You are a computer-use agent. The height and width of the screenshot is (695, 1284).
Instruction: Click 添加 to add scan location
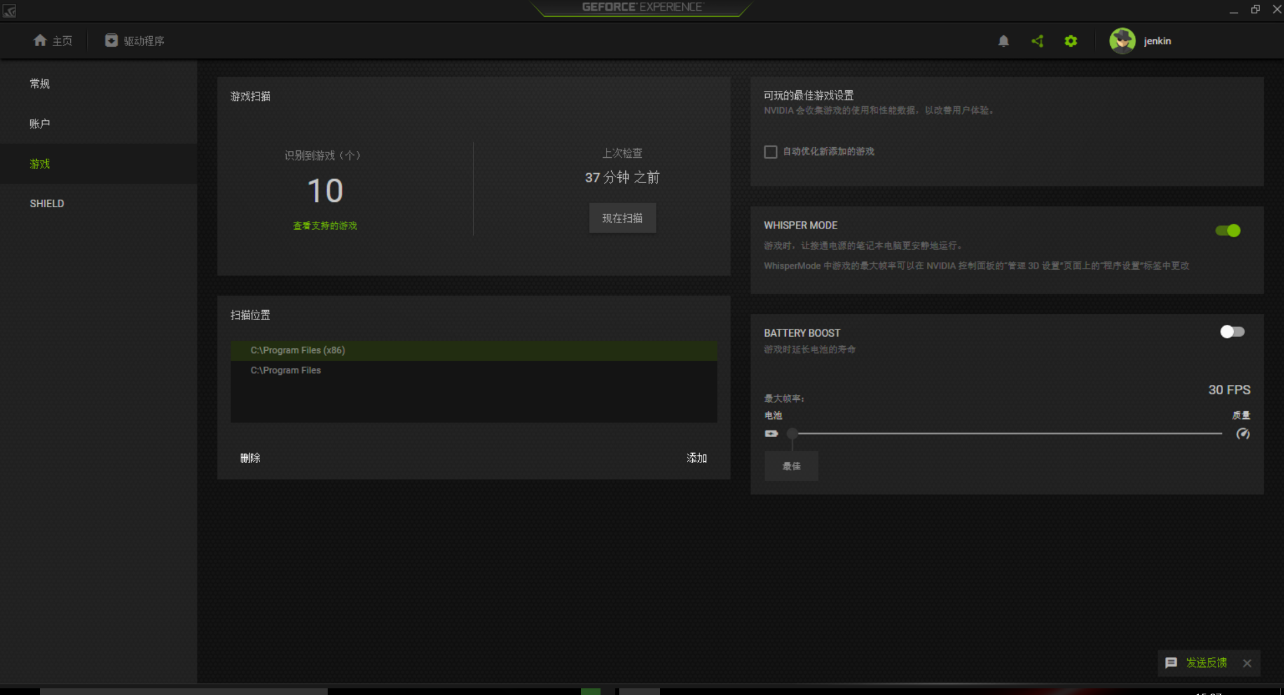click(697, 458)
